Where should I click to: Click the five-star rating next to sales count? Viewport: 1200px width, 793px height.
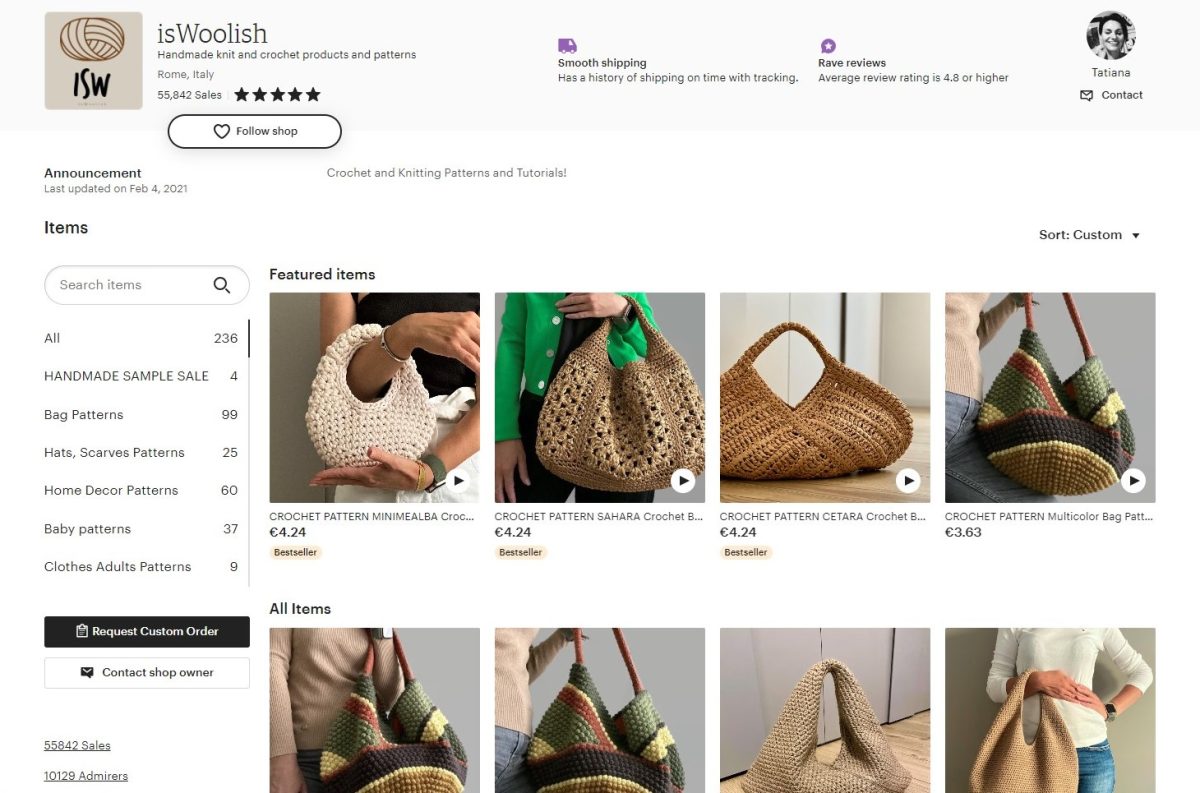tap(277, 94)
